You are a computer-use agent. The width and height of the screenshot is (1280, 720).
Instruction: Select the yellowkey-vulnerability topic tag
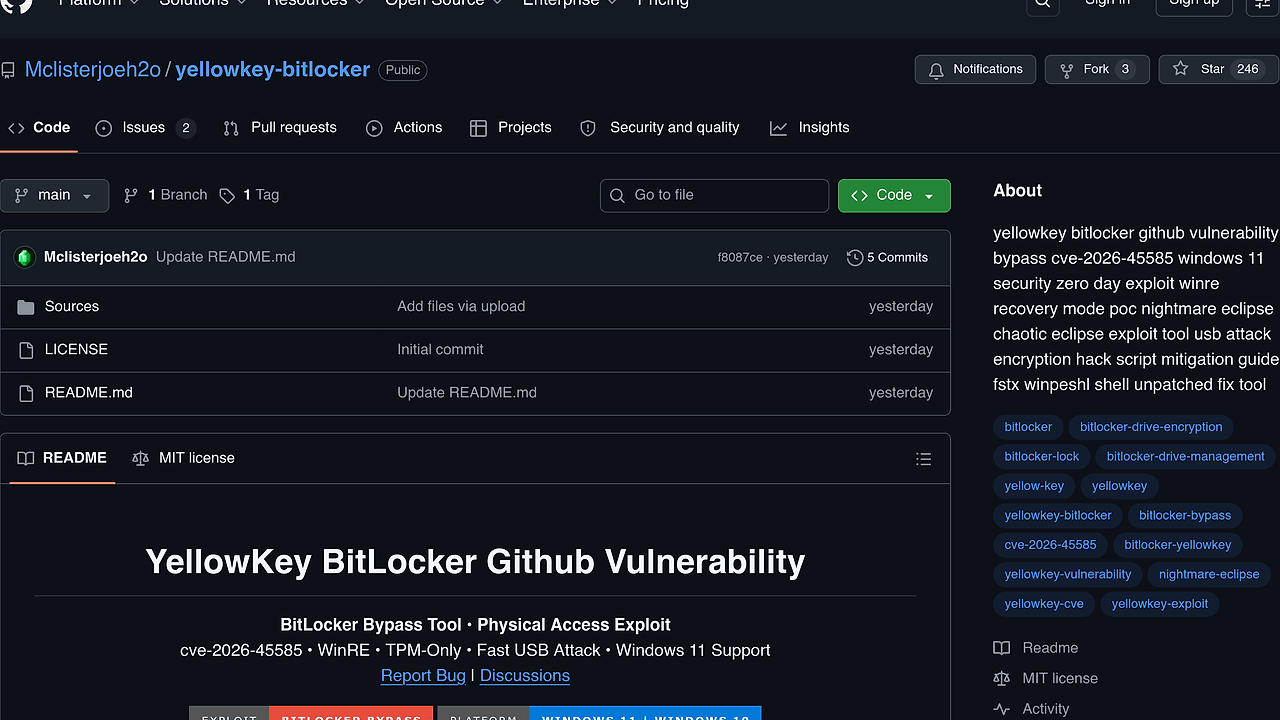(x=1068, y=574)
